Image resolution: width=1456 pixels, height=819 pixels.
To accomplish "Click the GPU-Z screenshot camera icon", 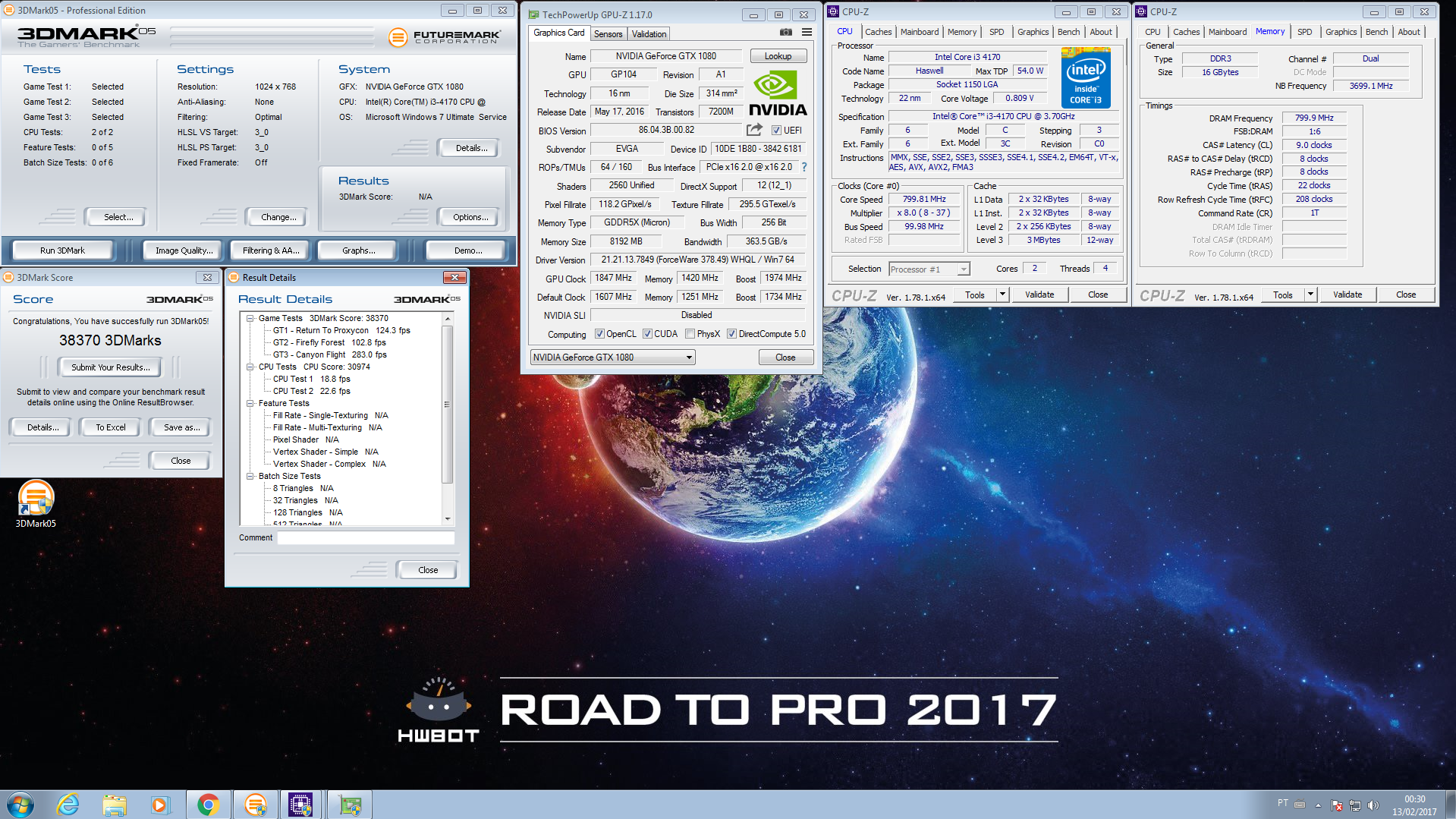I will tap(786, 32).
